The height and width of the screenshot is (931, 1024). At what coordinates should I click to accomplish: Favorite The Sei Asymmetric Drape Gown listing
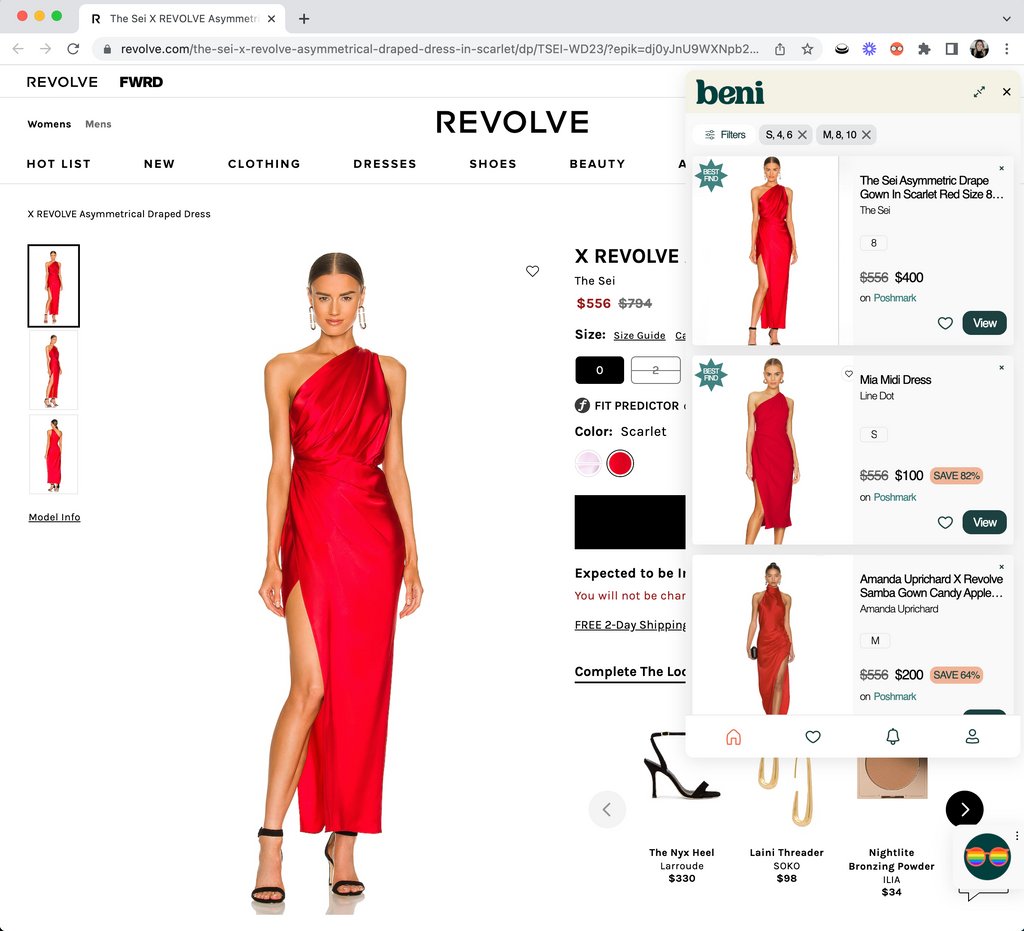945,323
